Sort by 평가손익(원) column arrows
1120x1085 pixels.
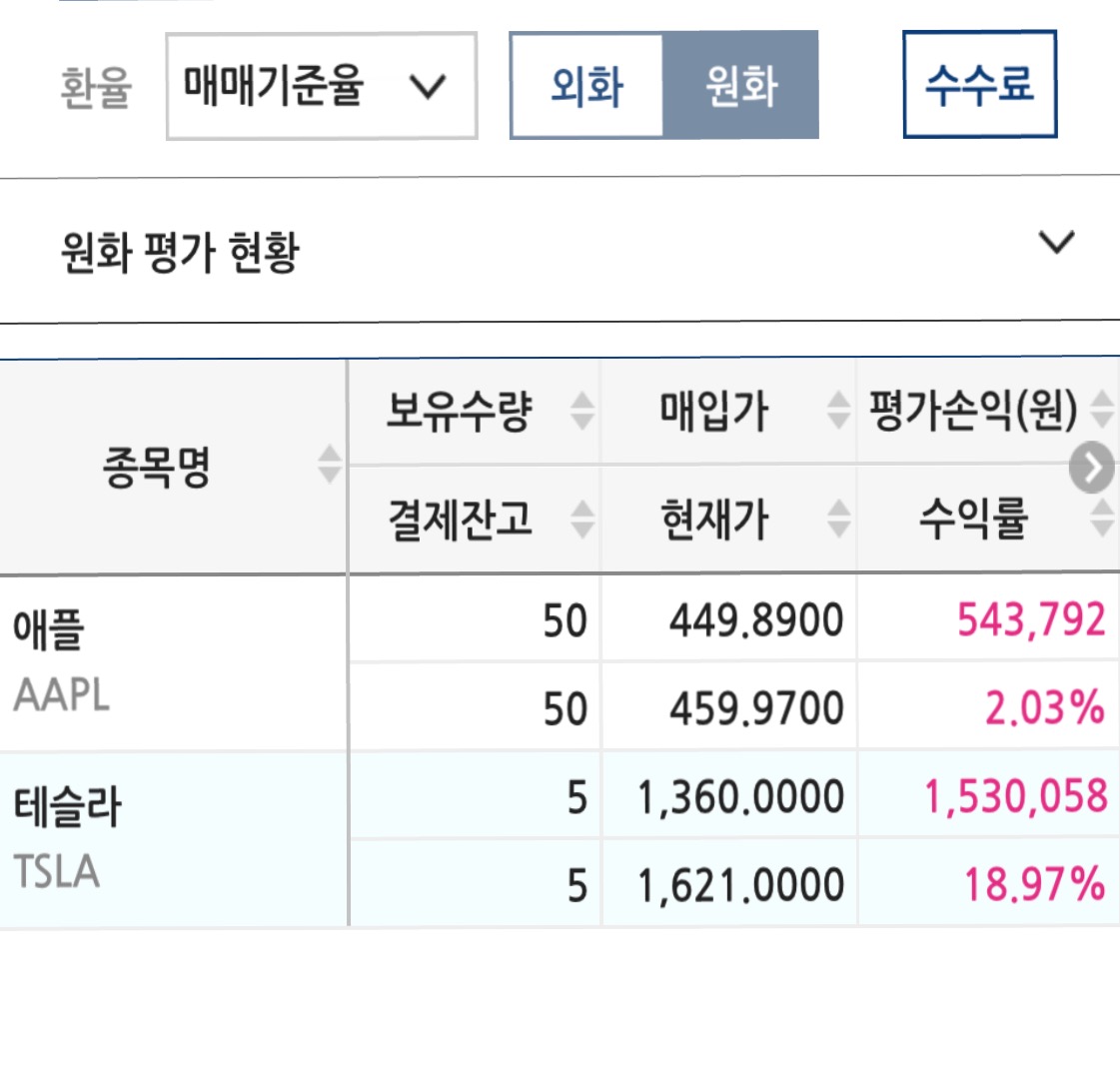pyautogui.click(x=1103, y=410)
